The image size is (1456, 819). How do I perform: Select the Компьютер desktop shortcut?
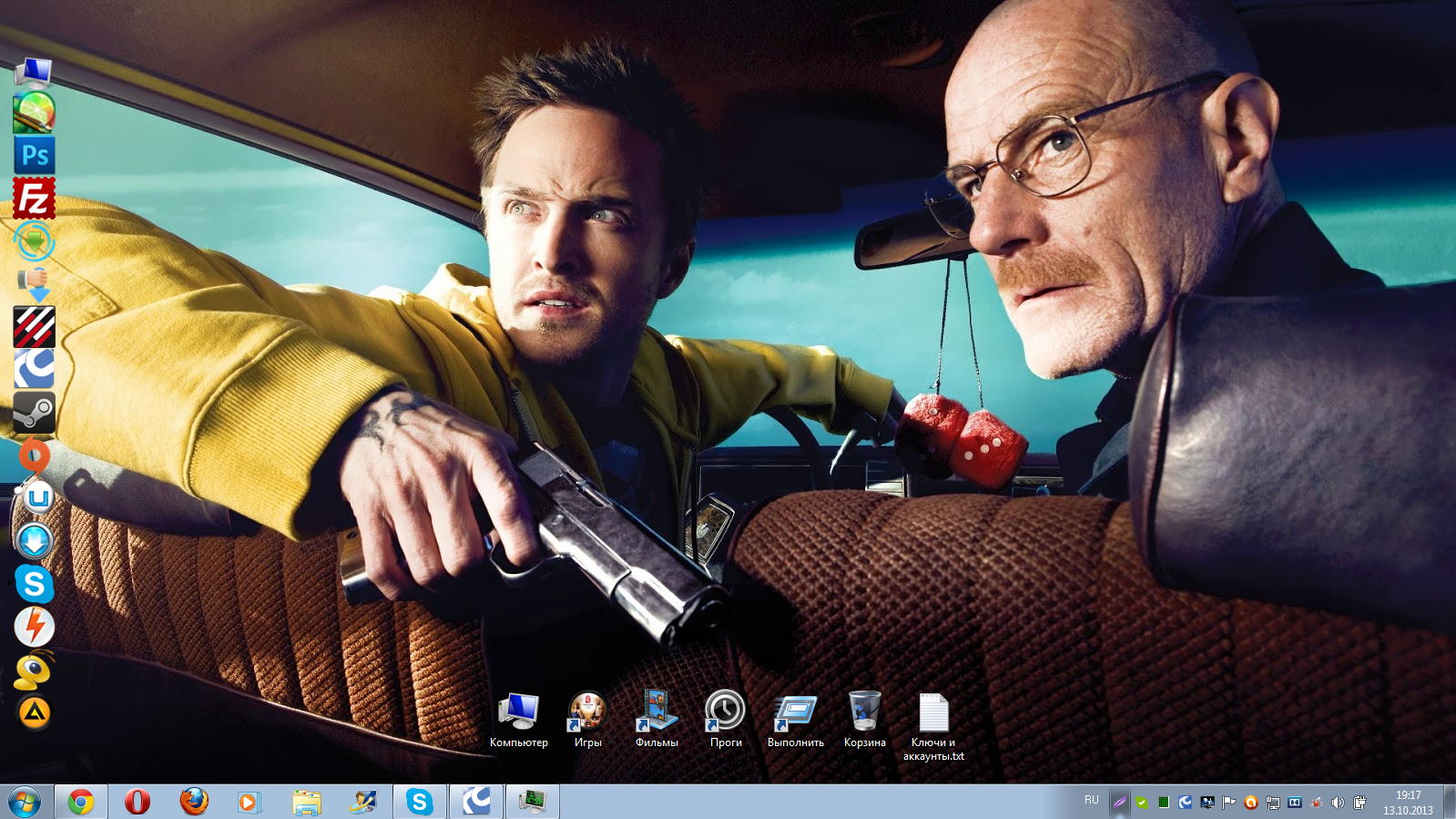click(519, 720)
